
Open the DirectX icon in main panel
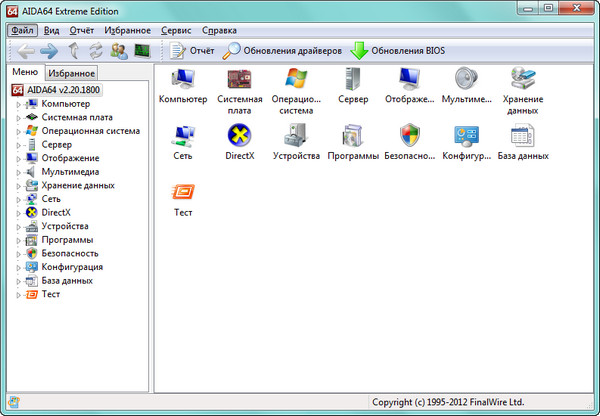click(x=240, y=137)
